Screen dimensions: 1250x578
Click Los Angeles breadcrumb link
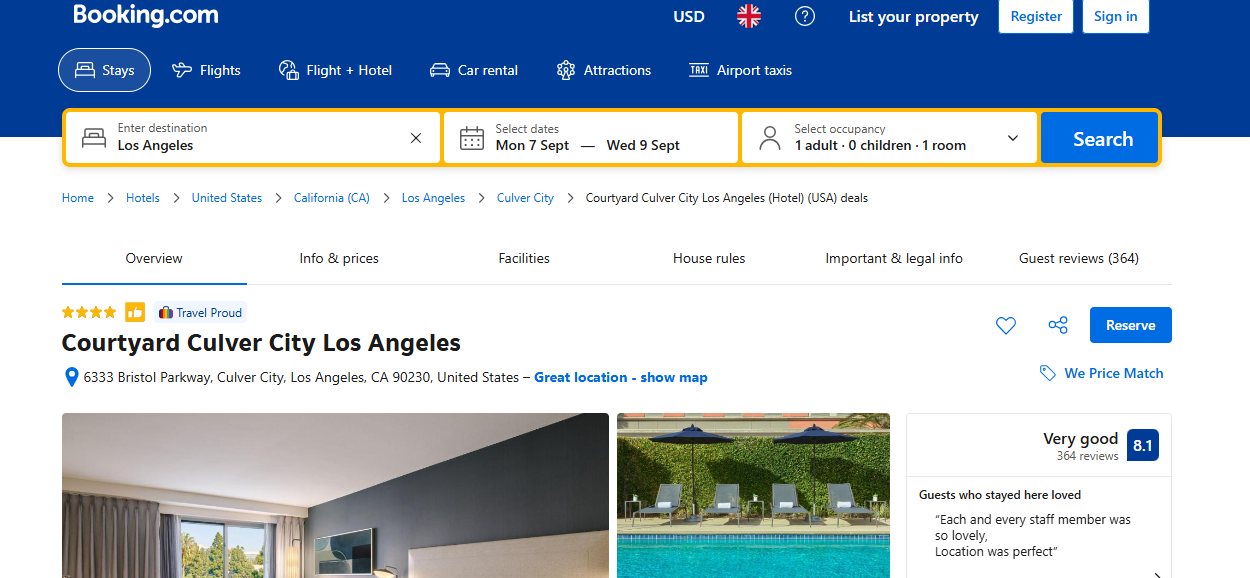433,198
